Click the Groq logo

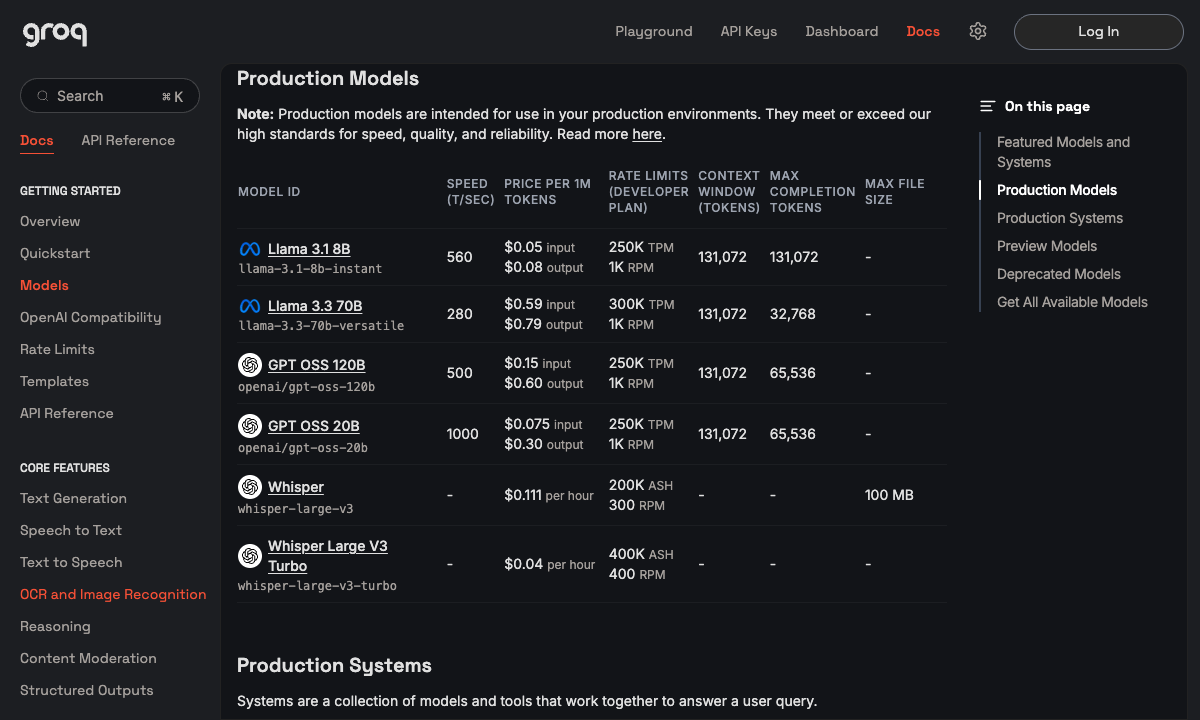tap(55, 33)
